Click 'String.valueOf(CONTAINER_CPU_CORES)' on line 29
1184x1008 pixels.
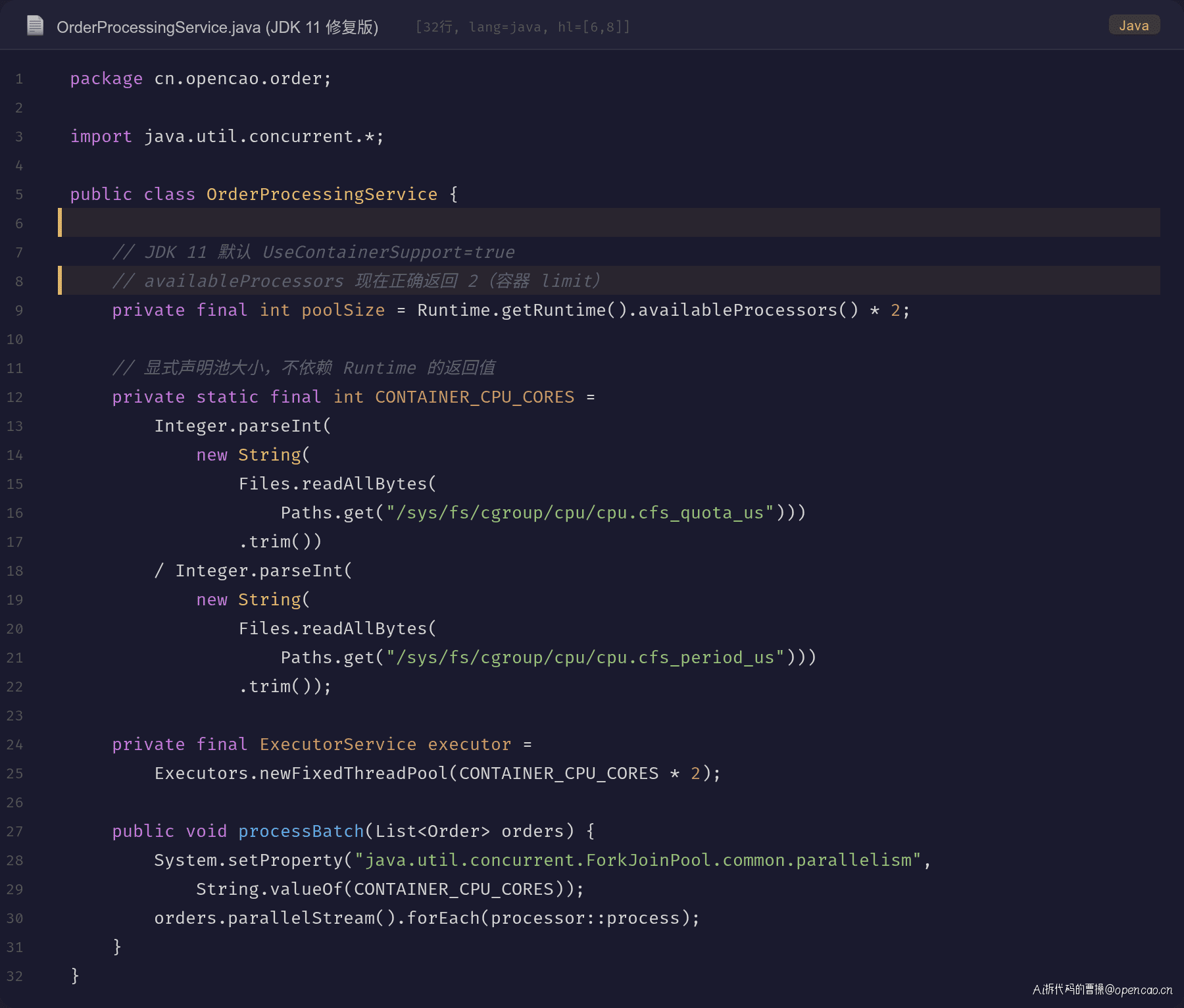pos(385,890)
